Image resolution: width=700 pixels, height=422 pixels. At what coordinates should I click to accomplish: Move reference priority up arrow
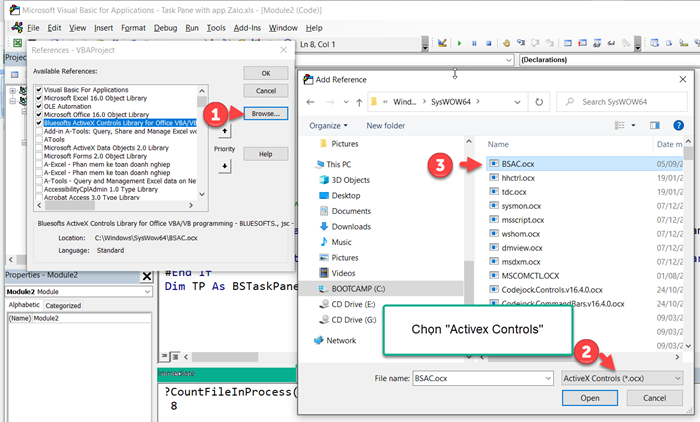click(225, 131)
